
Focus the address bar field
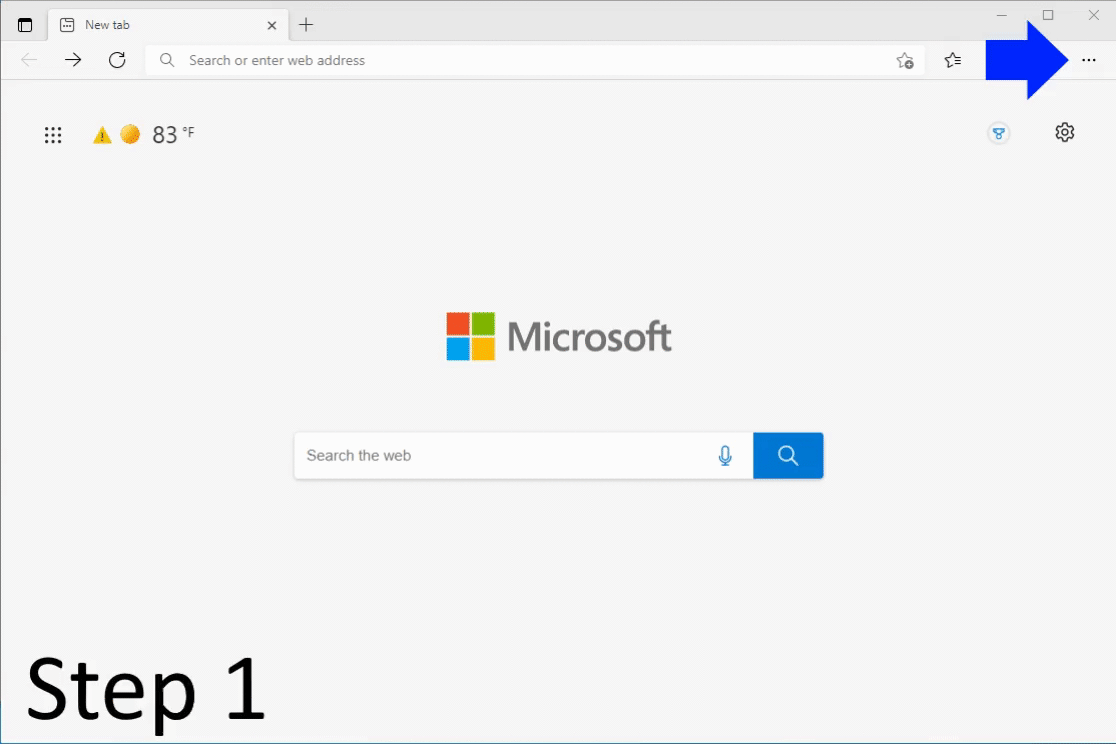coord(520,60)
